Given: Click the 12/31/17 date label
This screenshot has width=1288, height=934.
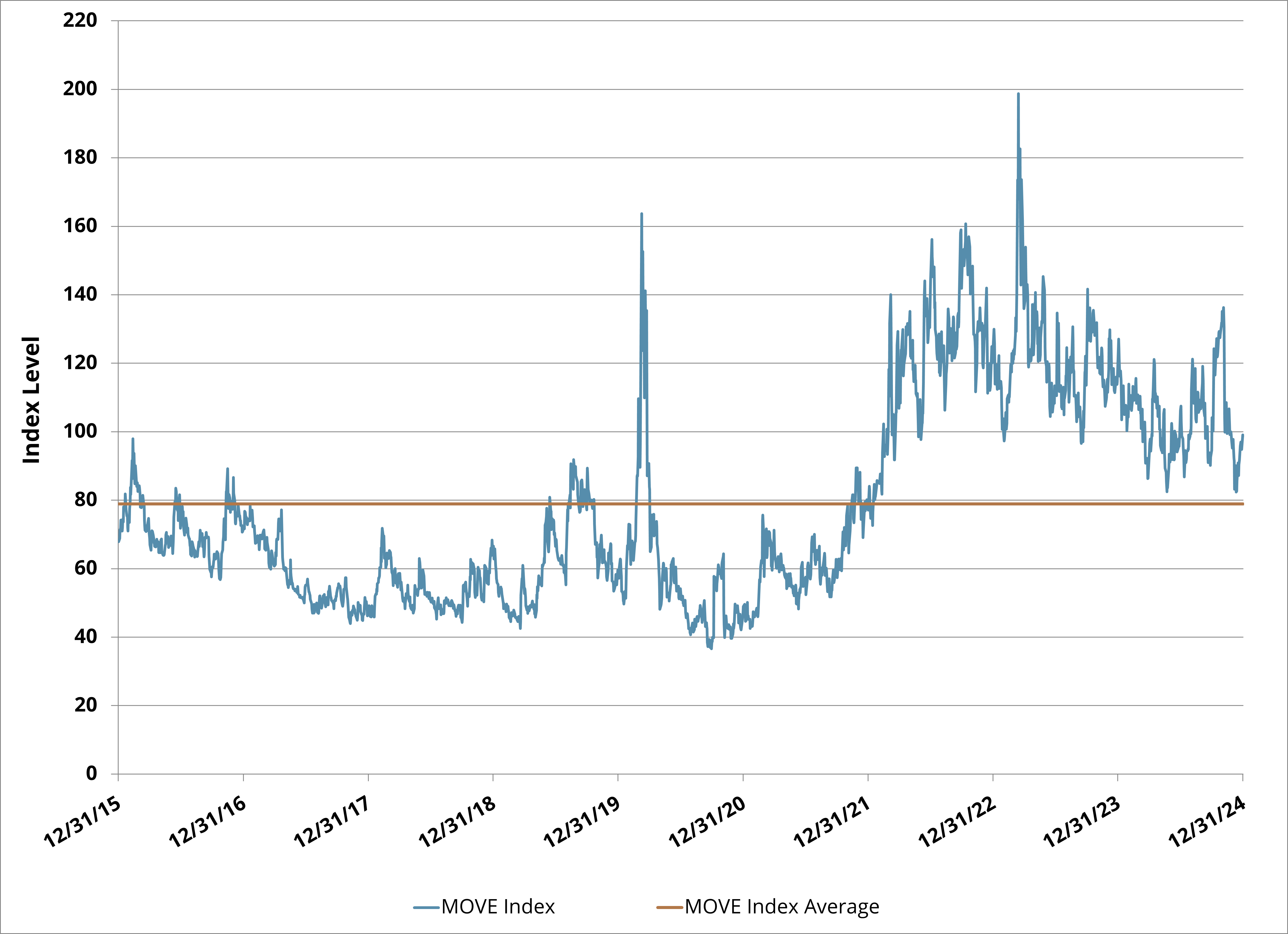Looking at the screenshot, I should coord(333,822).
